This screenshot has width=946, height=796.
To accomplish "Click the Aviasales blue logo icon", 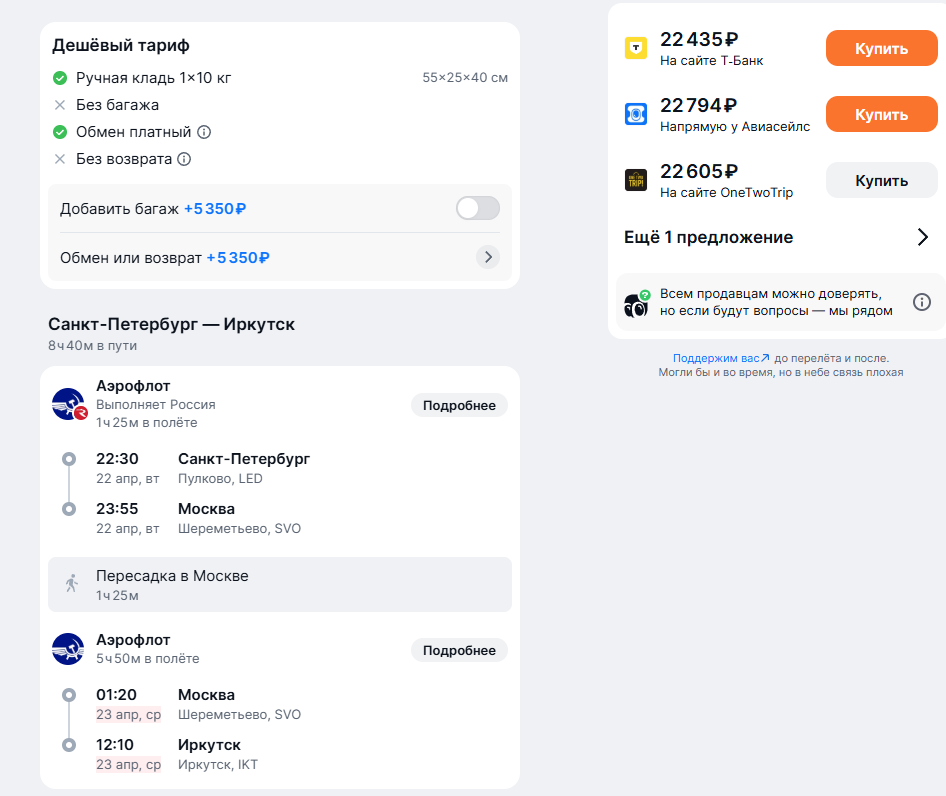I will click(636, 113).
